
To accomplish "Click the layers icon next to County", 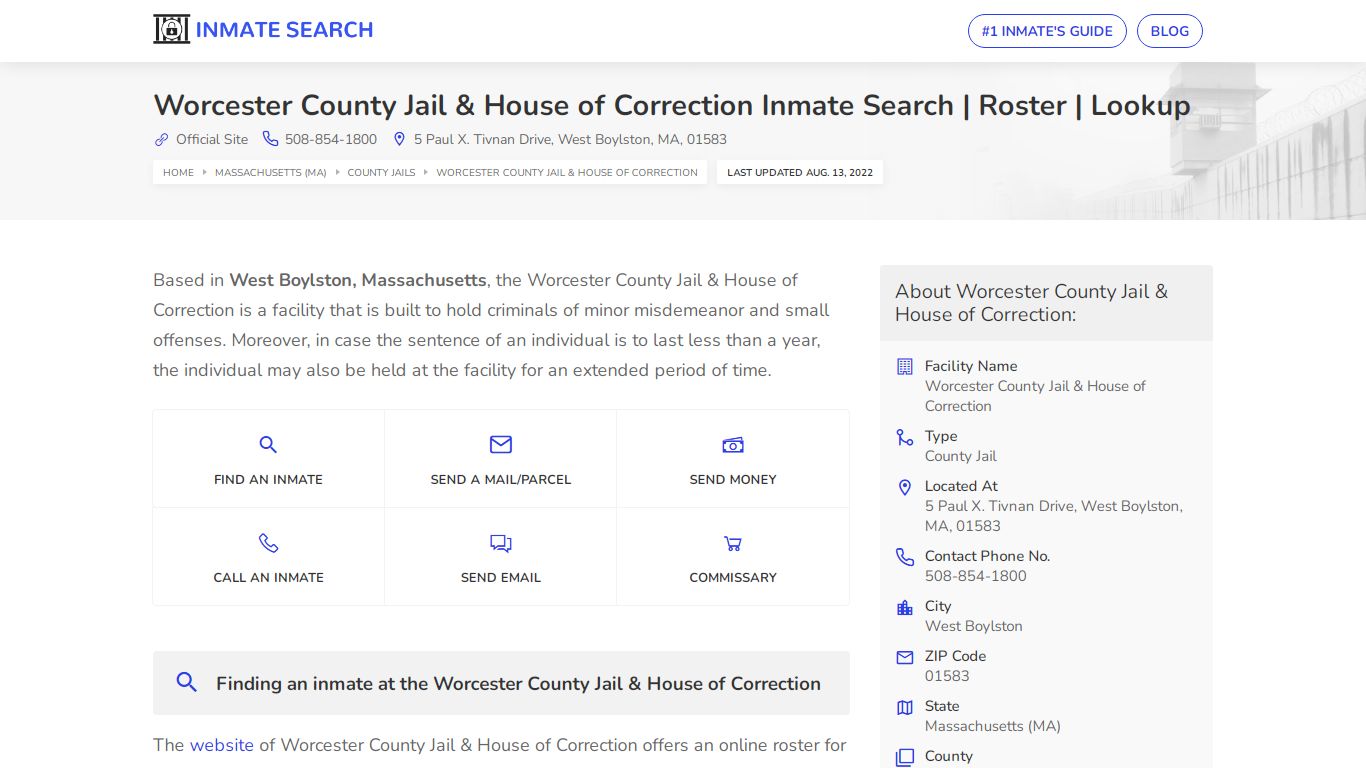I will (x=905, y=757).
